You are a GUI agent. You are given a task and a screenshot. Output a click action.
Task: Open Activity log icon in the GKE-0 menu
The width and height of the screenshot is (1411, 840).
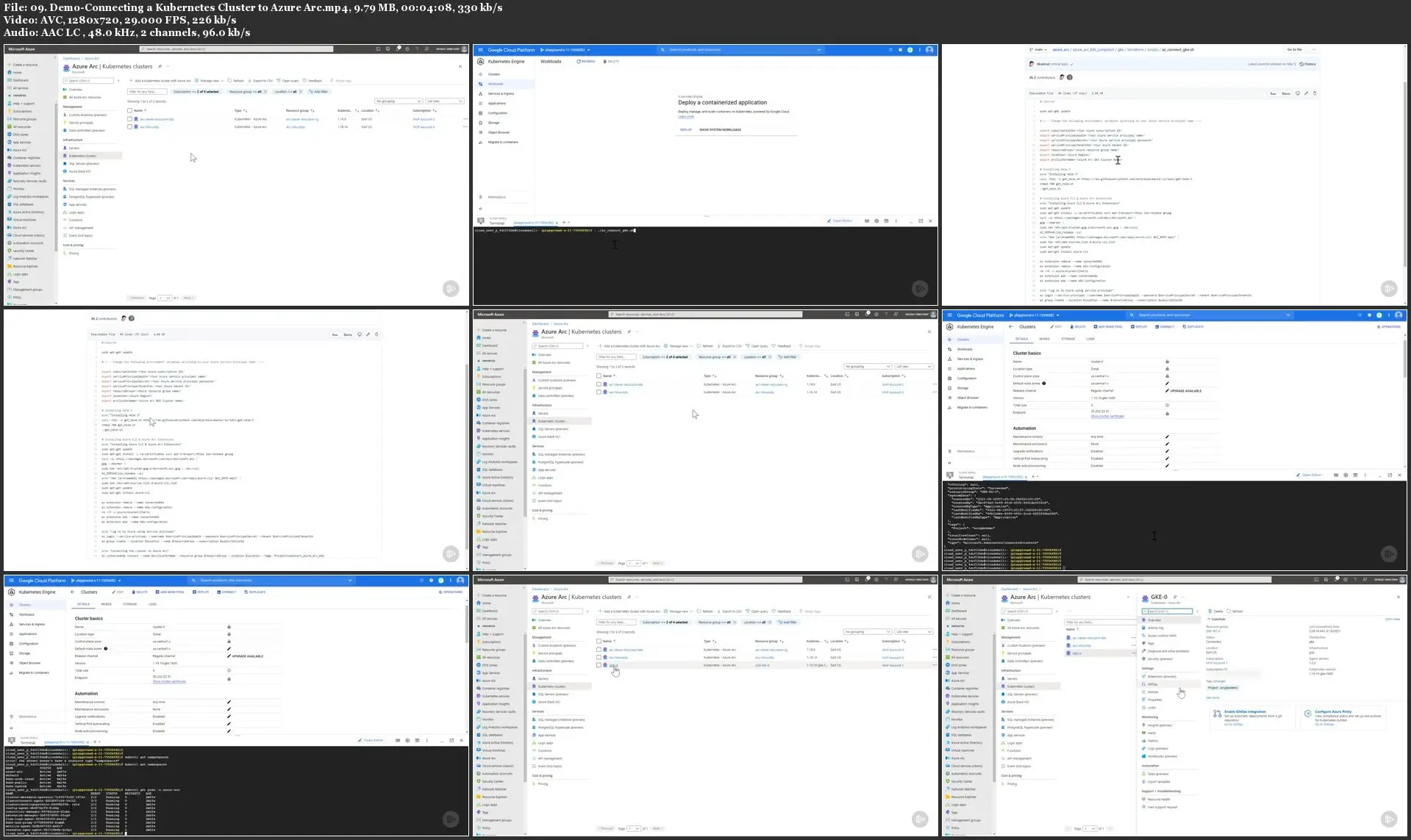(1144, 628)
